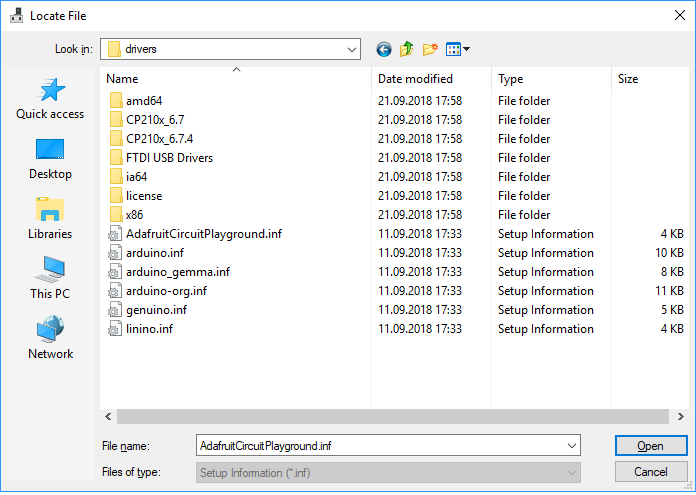Expand the Look in drivers dropdown
Viewport: 696px width, 495px height.
pyautogui.click(x=352, y=49)
